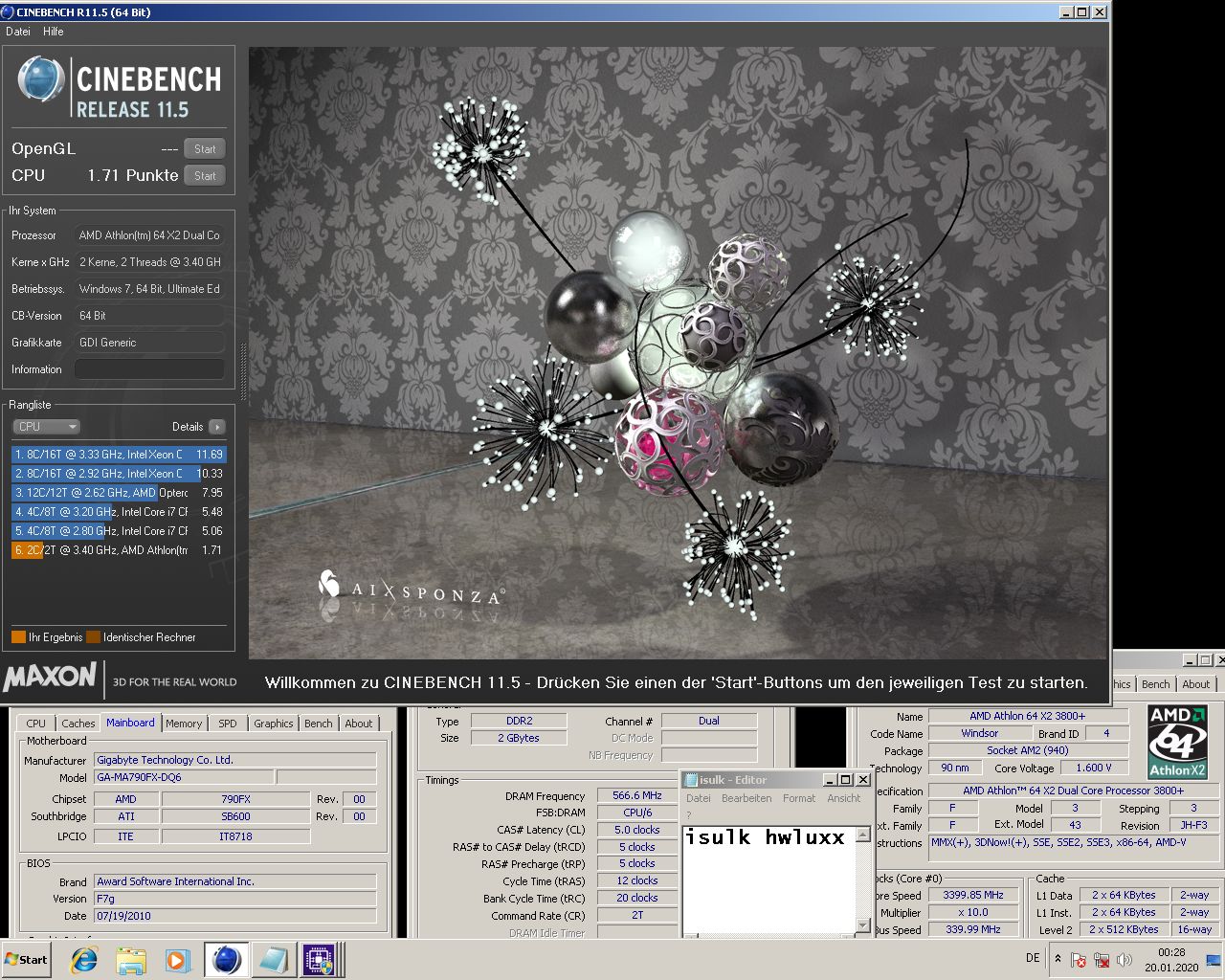The height and width of the screenshot is (980, 1225).
Task: Open About tab in left CPU-Z window
Action: click(x=359, y=724)
